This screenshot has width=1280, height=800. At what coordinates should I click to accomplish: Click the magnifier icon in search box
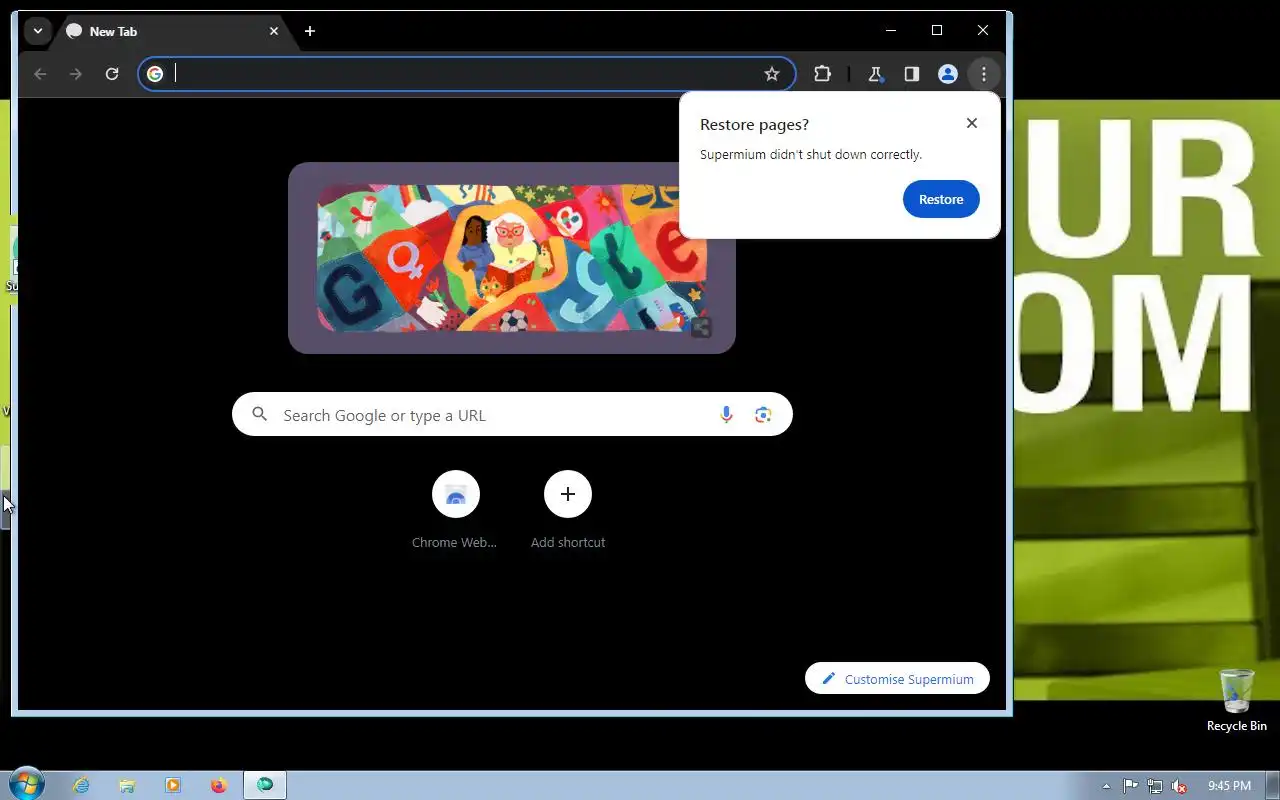[260, 414]
